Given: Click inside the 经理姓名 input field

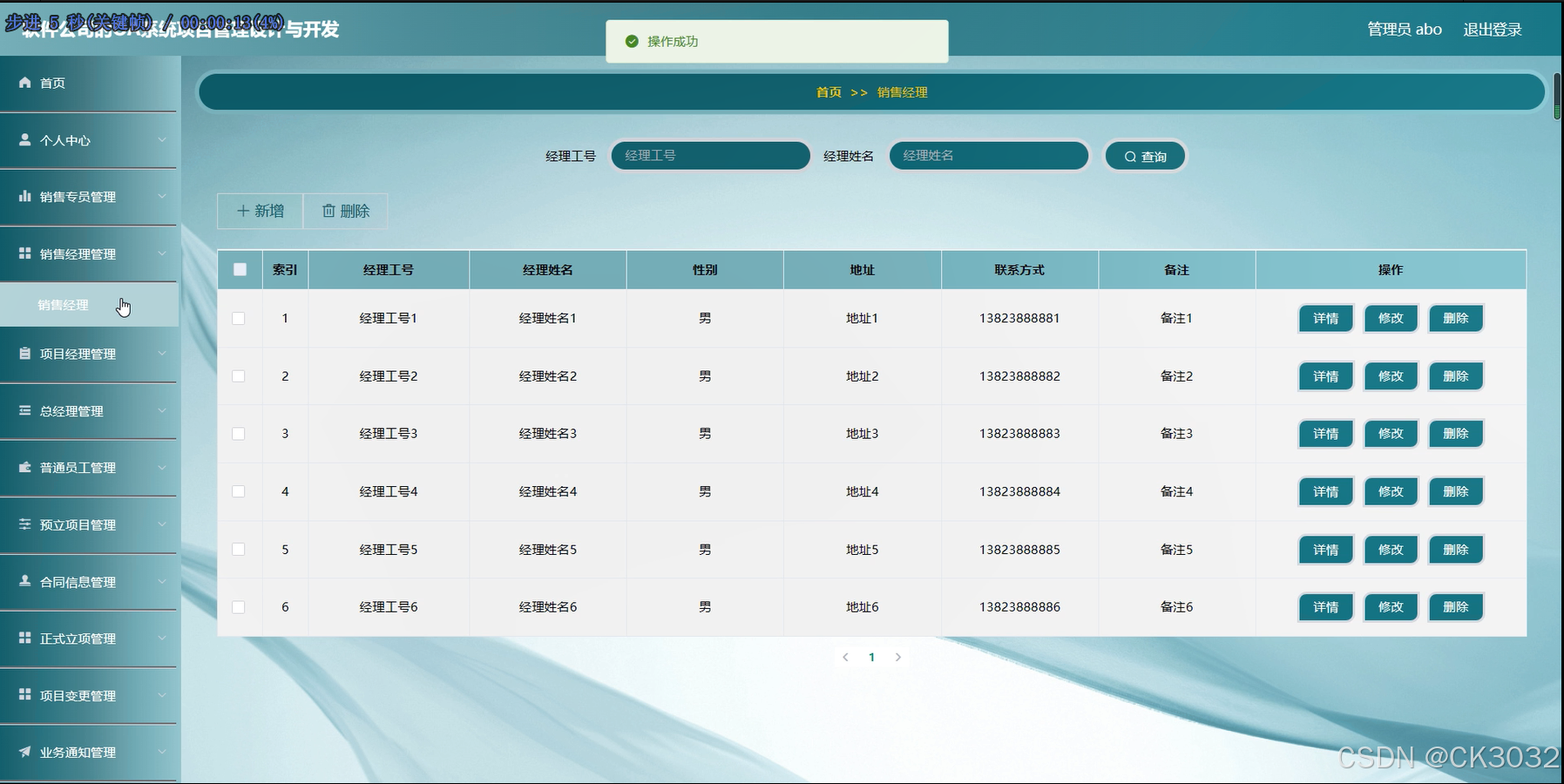Looking at the screenshot, I should click(x=988, y=156).
